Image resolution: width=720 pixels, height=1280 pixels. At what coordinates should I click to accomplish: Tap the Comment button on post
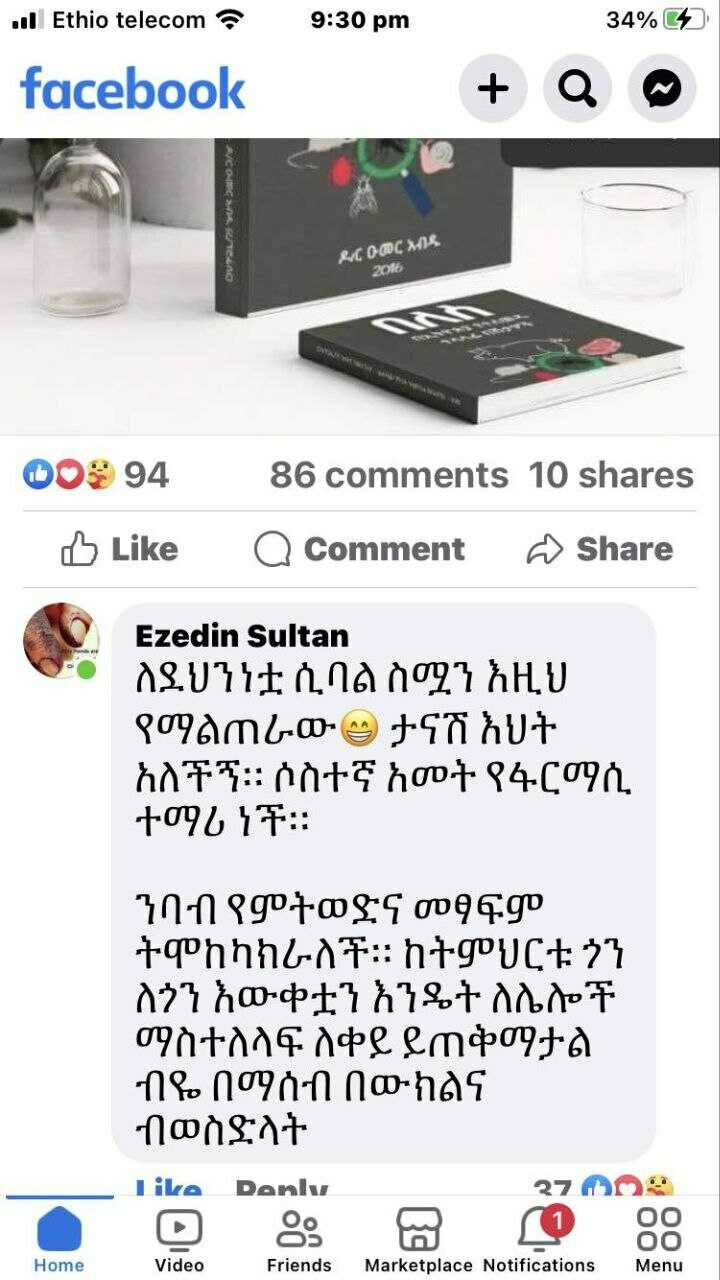click(359, 549)
